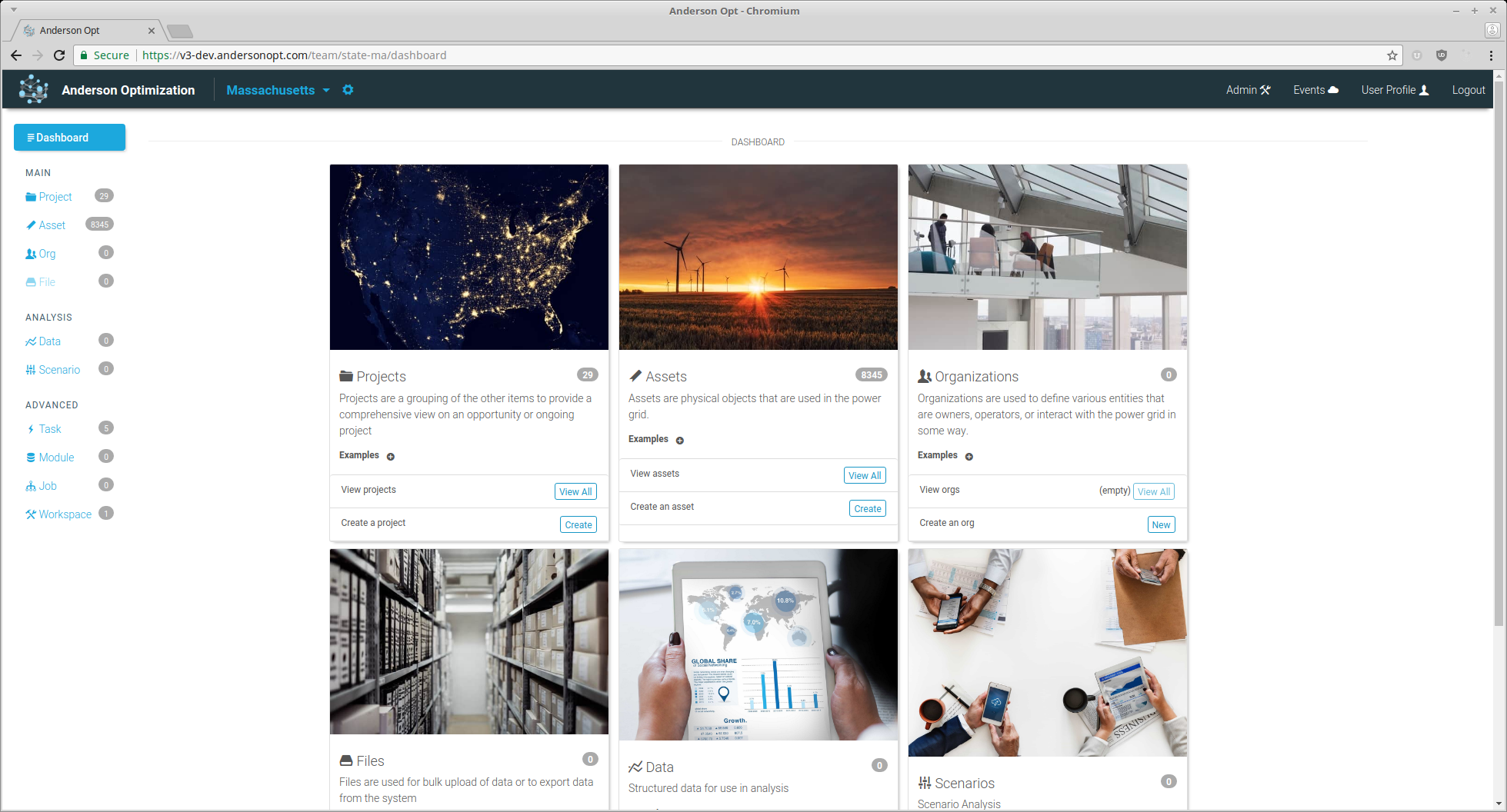Image resolution: width=1507 pixels, height=812 pixels.
Task: Click Create to add an asset
Action: [x=868, y=508]
